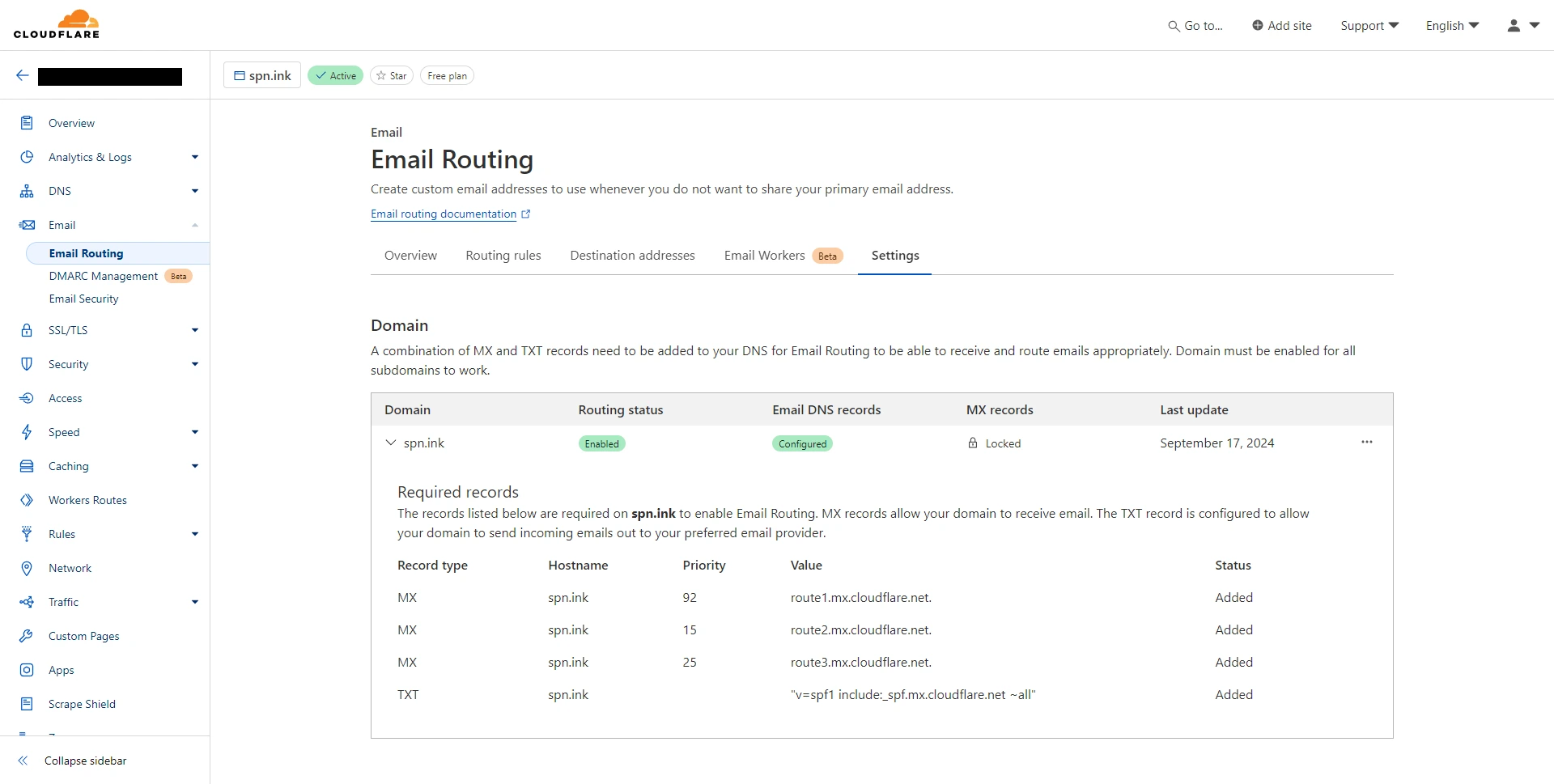Switch to the Destination addresses tab
The height and width of the screenshot is (784, 1554).
click(x=632, y=256)
